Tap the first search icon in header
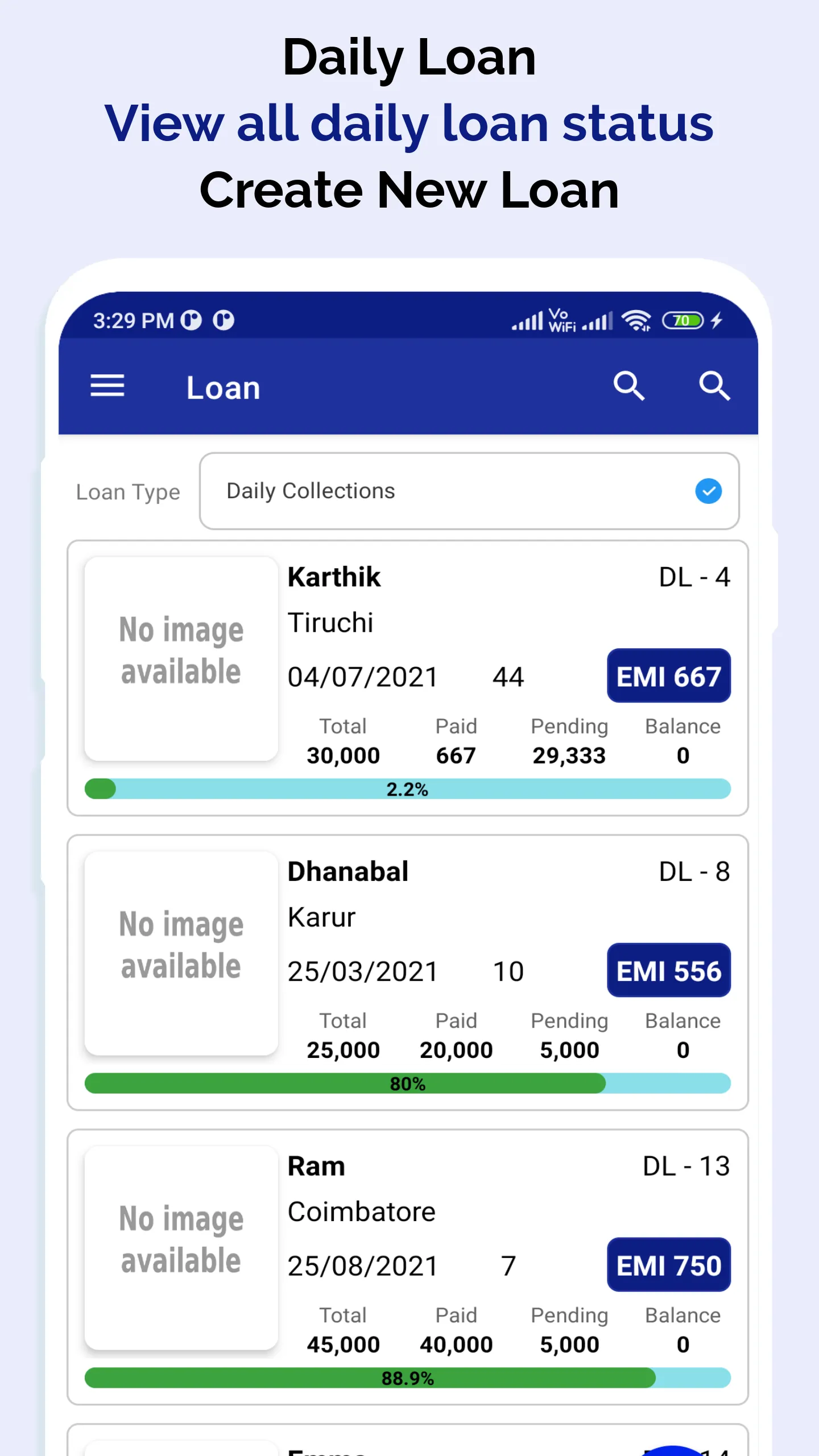Screen dimensions: 819x1456 (x=629, y=386)
